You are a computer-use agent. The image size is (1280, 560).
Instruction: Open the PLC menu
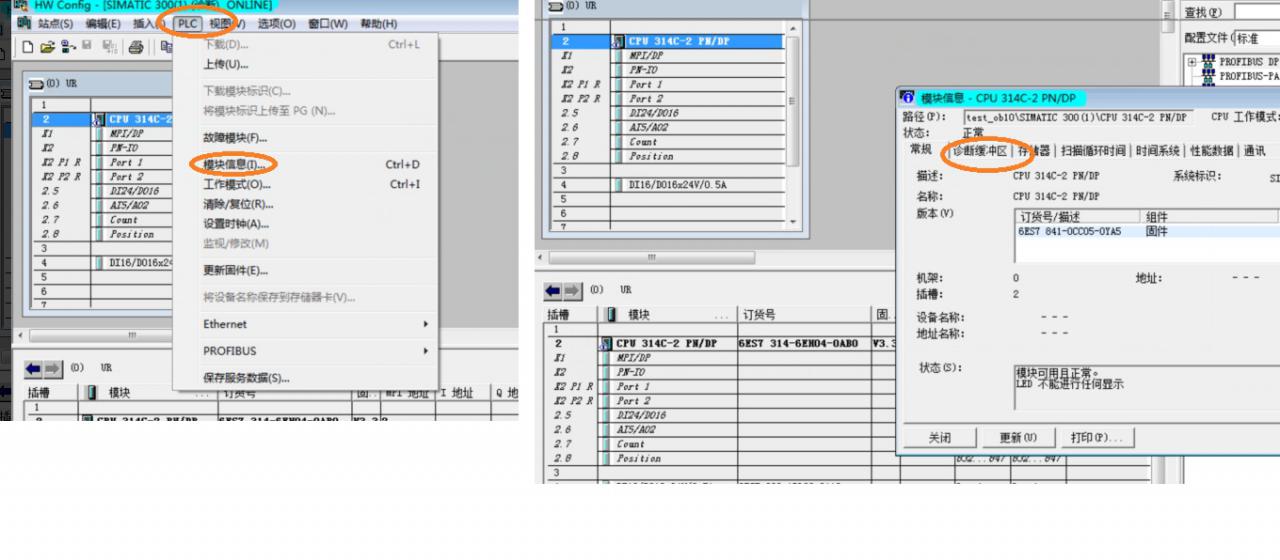point(187,23)
